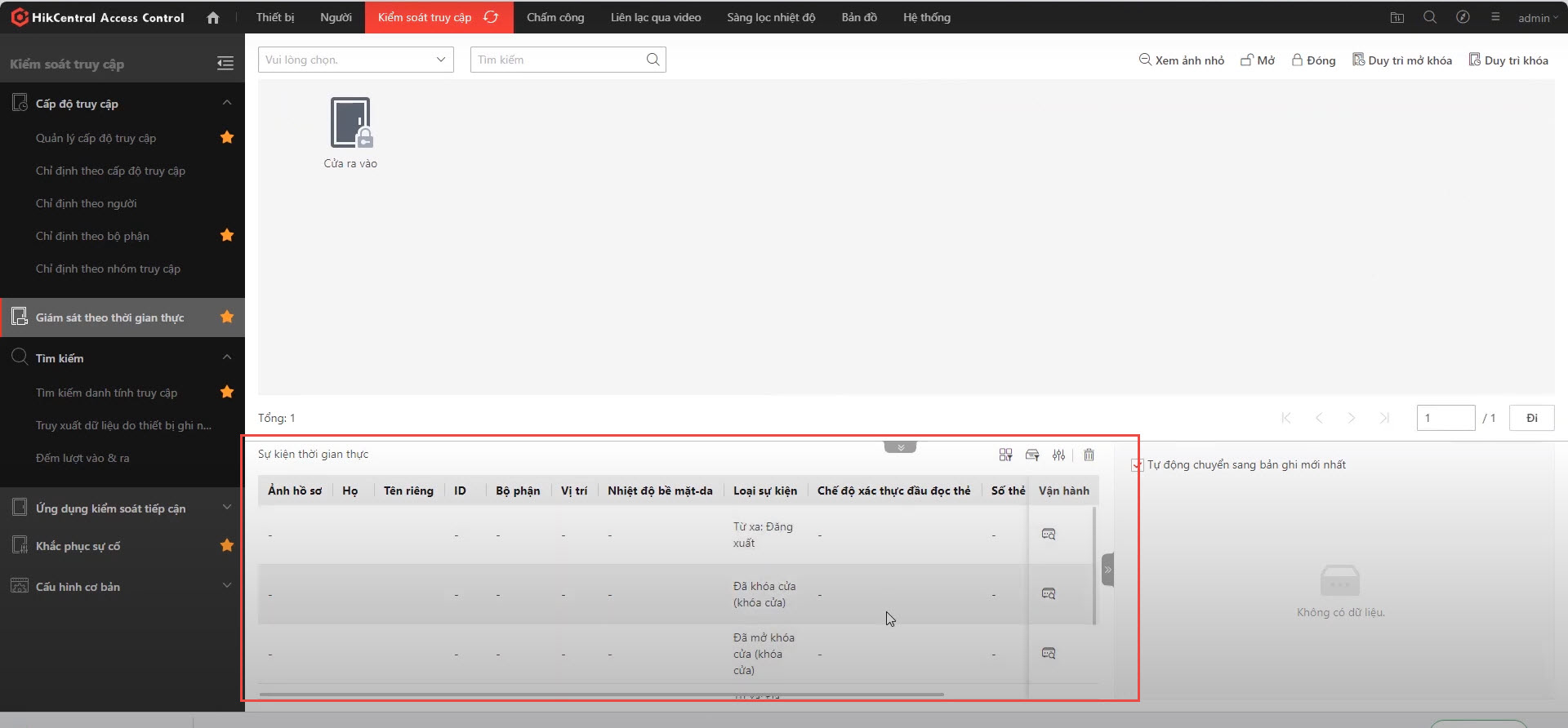The image size is (1568, 728).
Task: Toggle Tự động chuyển sang bản ghi mới nhất checkbox
Action: point(1137,465)
